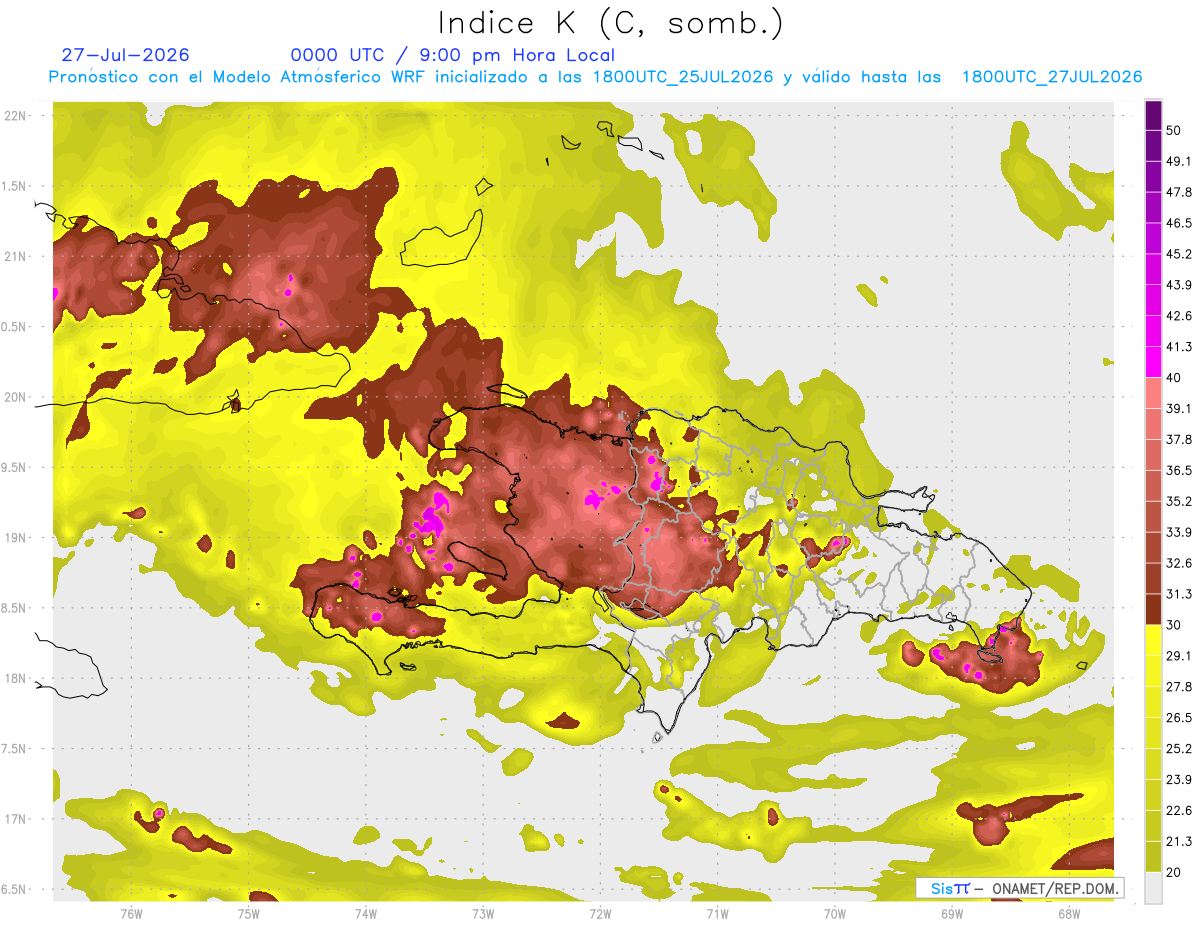Select the "18N" latitude label
1200x927 pixels.
(15, 679)
